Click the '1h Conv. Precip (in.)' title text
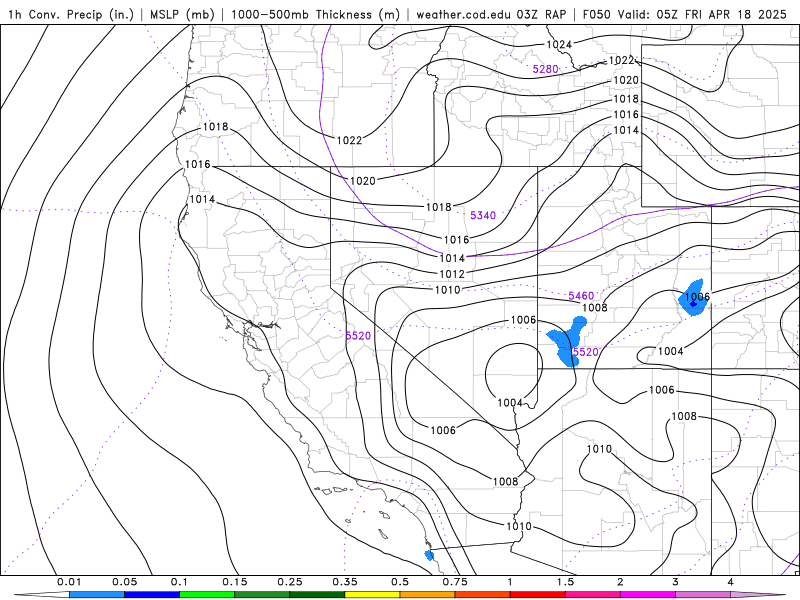Image resolution: width=800 pixels, height=600 pixels. (71, 14)
